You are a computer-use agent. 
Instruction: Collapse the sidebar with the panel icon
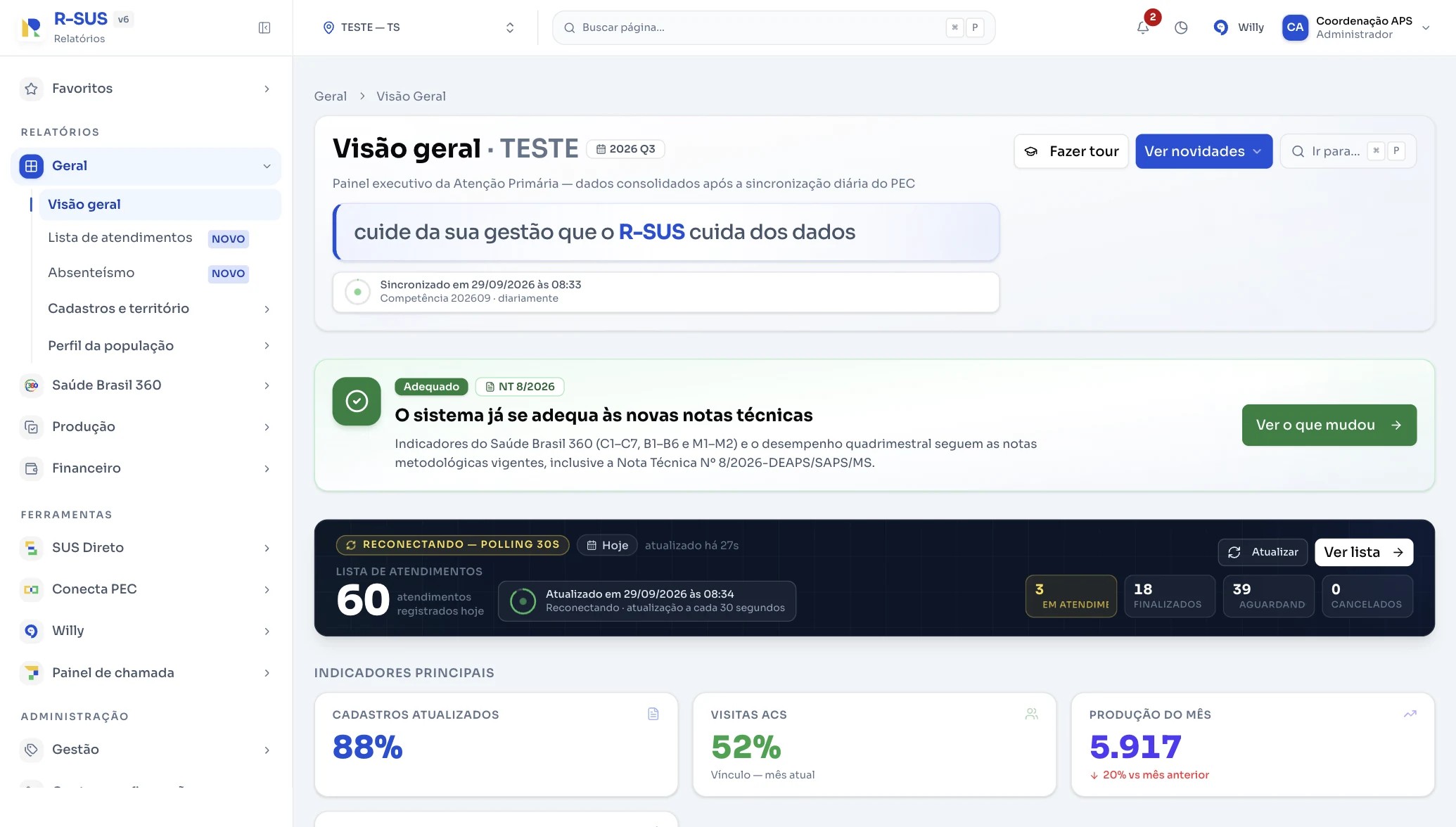[x=264, y=27]
